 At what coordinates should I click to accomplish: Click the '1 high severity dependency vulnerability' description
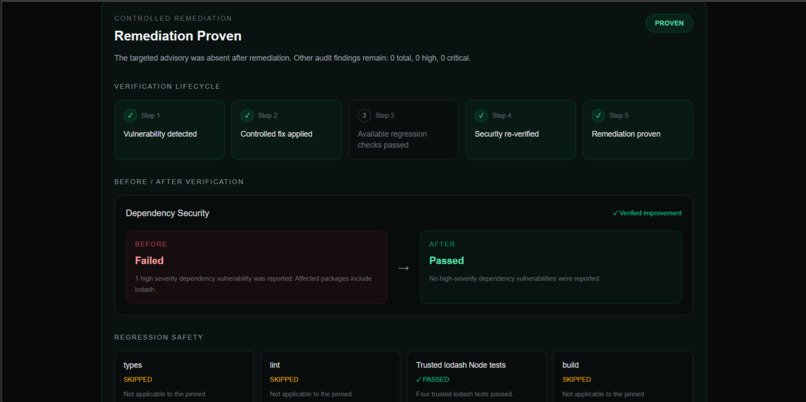pos(253,284)
